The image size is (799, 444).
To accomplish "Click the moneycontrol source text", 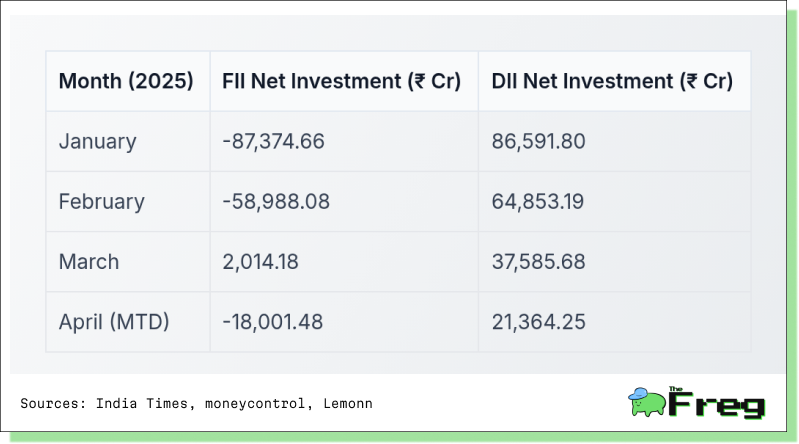I will (255, 403).
